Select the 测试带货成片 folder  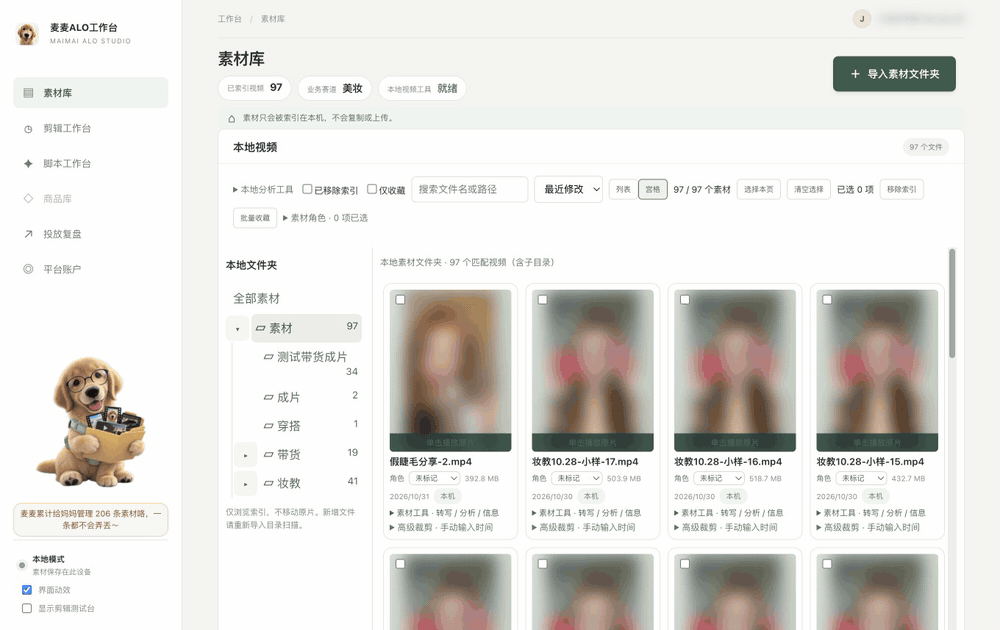tap(309, 364)
